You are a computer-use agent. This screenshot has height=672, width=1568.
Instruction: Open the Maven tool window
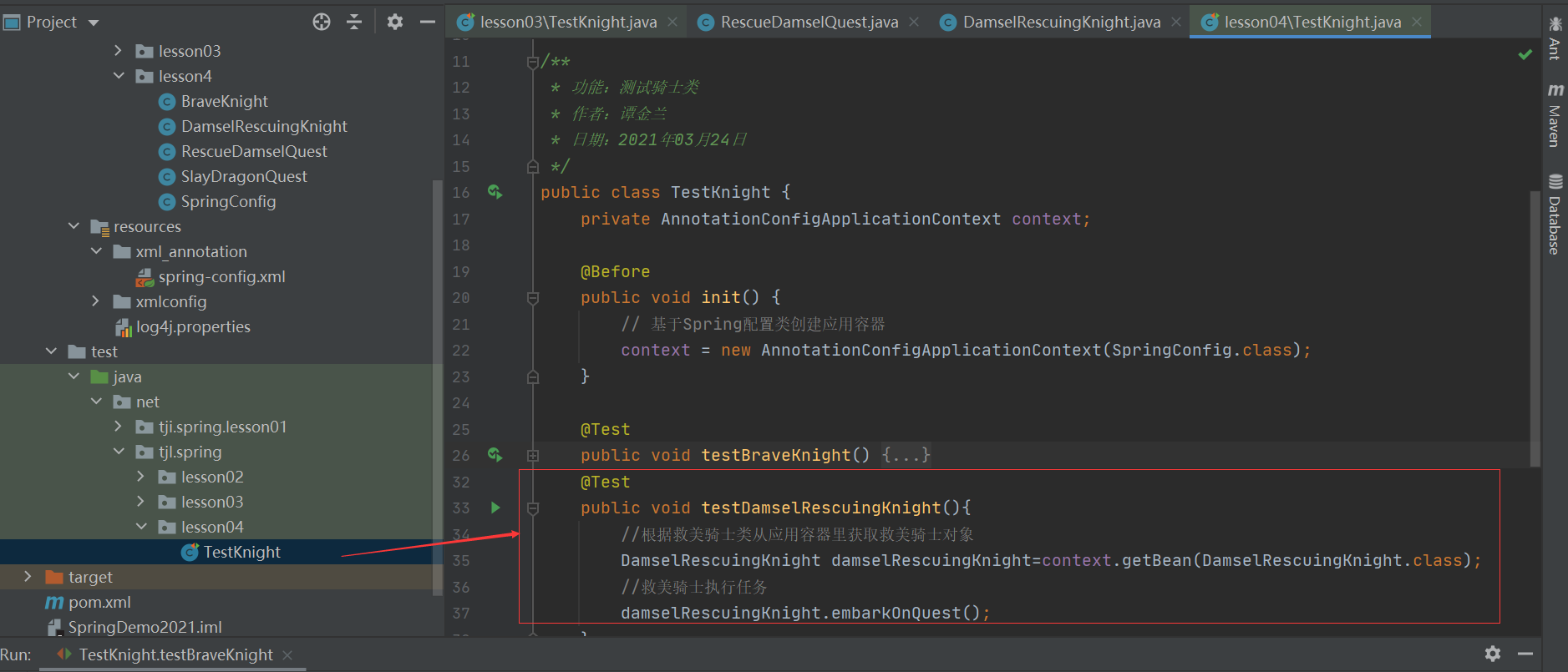[1555, 115]
